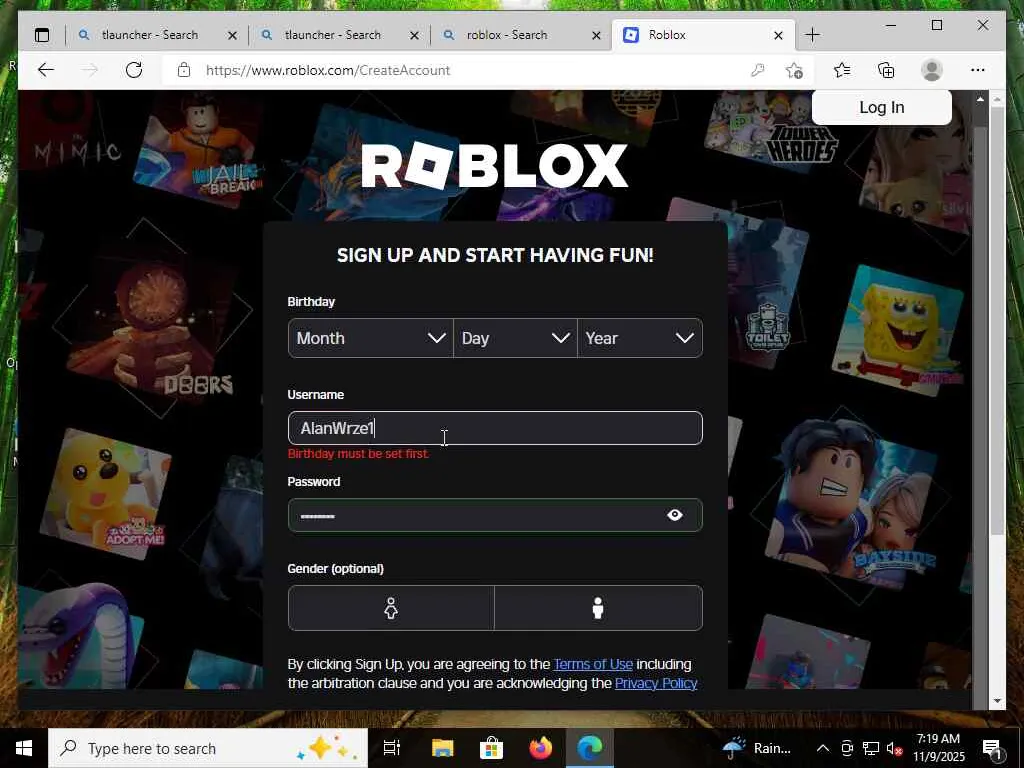Viewport: 1024px width, 768px height.
Task: Expand the Year birthday dropdown
Action: click(640, 338)
